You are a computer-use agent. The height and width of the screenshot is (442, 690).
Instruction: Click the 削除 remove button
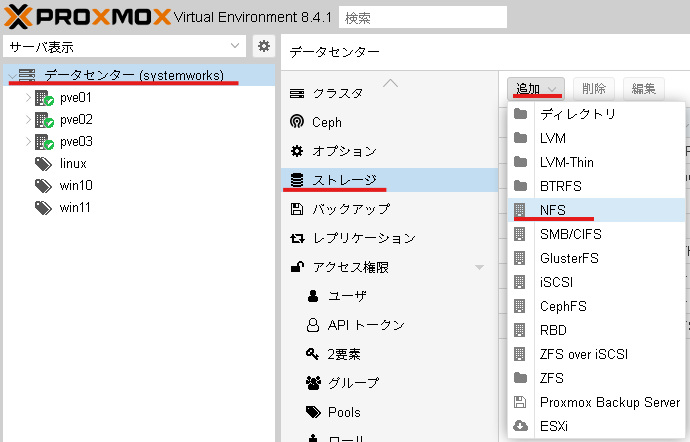point(594,88)
